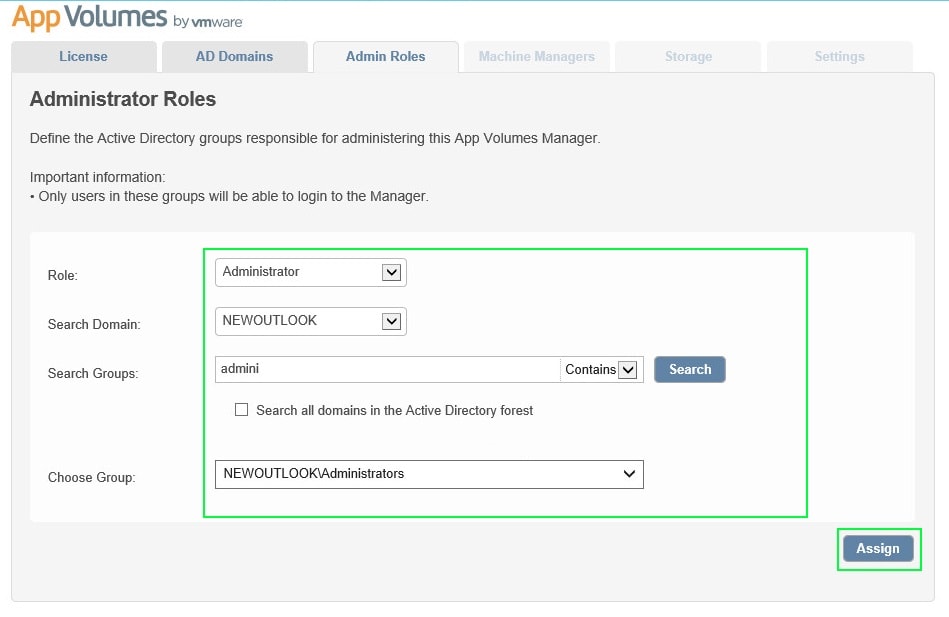The image size is (949, 617).
Task: Click the Search Groups text field
Action: pos(387,370)
